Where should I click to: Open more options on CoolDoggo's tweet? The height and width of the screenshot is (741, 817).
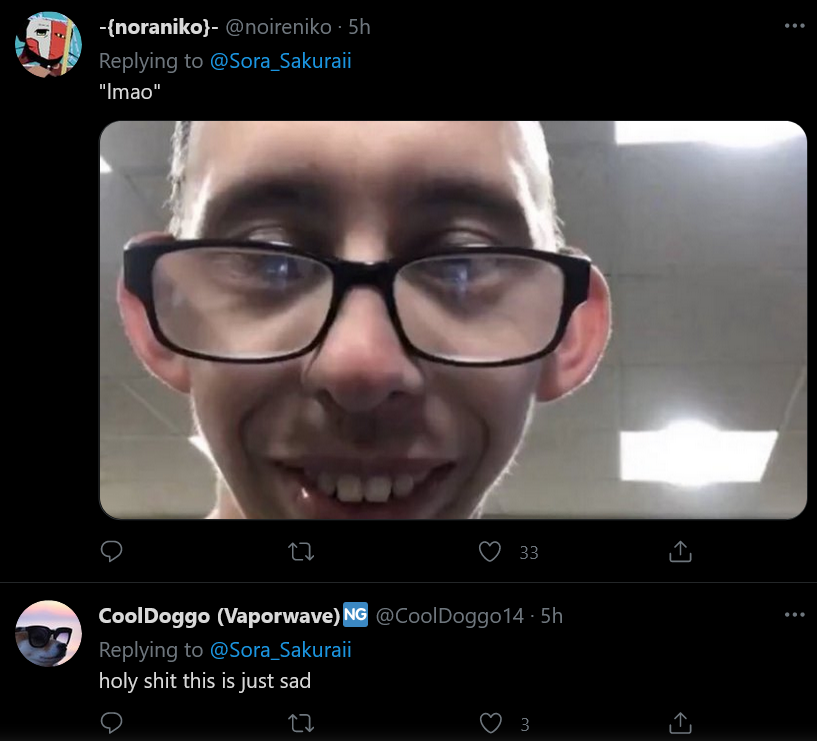coord(795,615)
